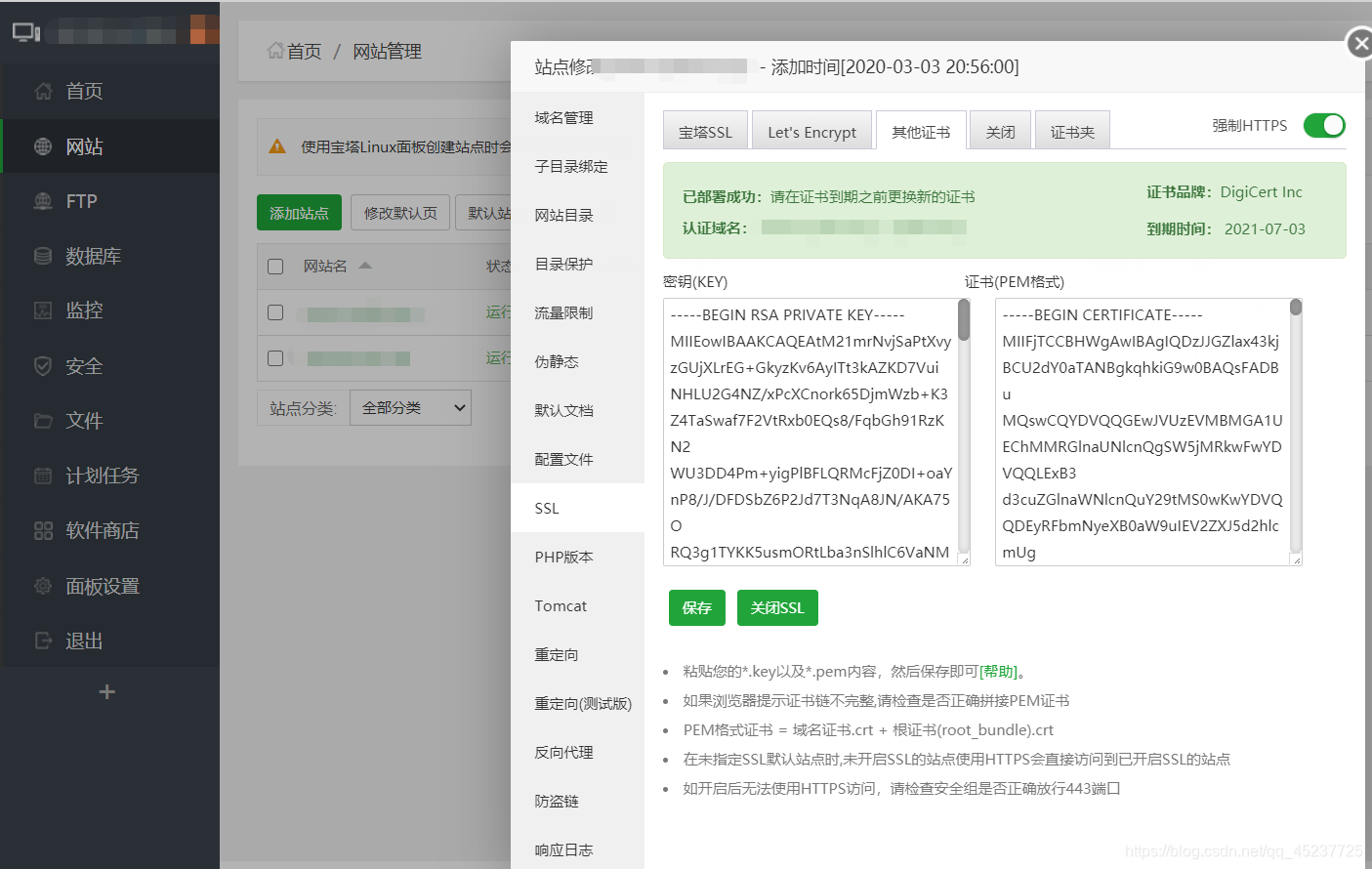Open 域名管理 in dialog menu

click(577, 117)
